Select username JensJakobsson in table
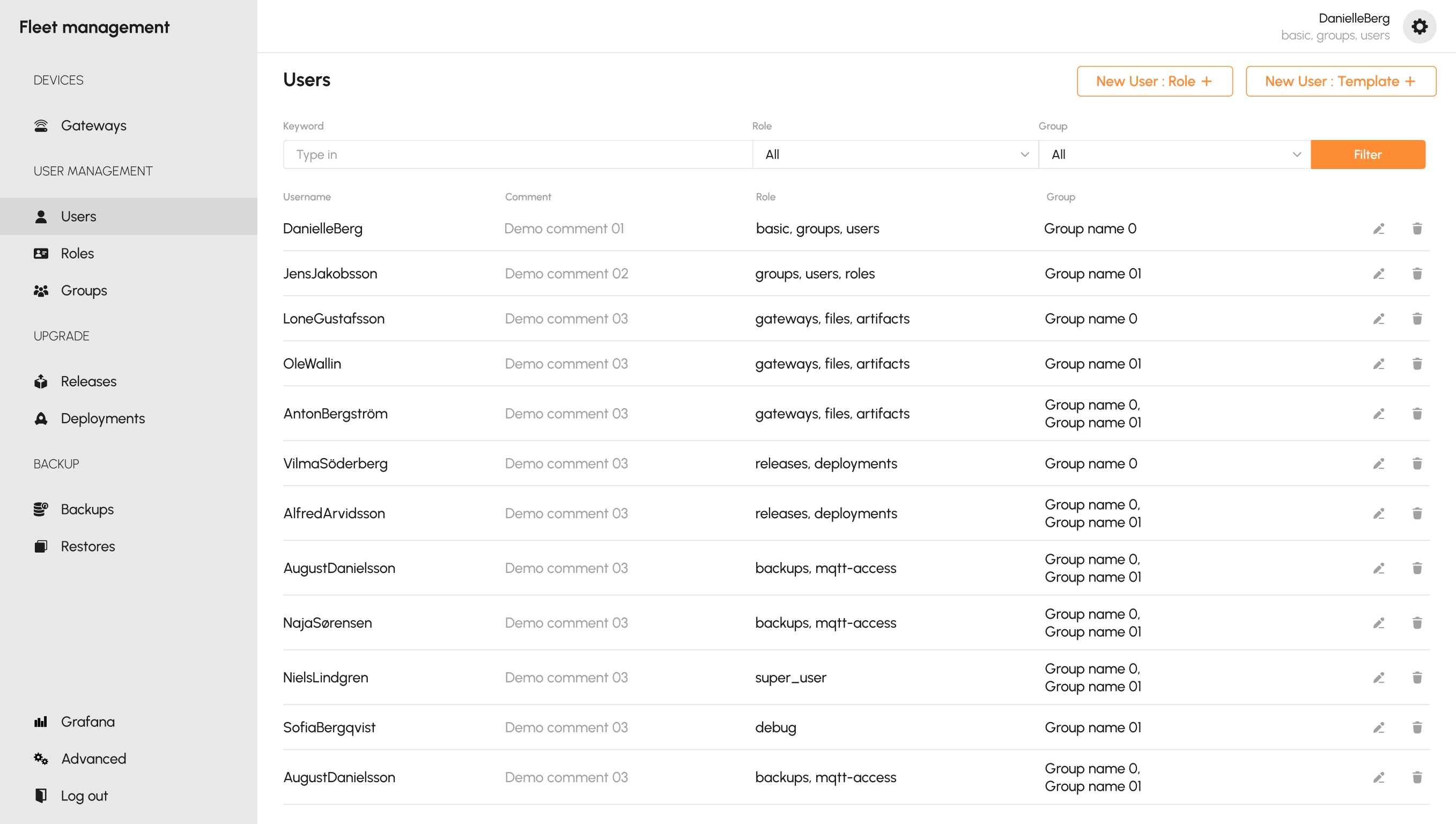The image size is (1456, 824). coord(330,274)
